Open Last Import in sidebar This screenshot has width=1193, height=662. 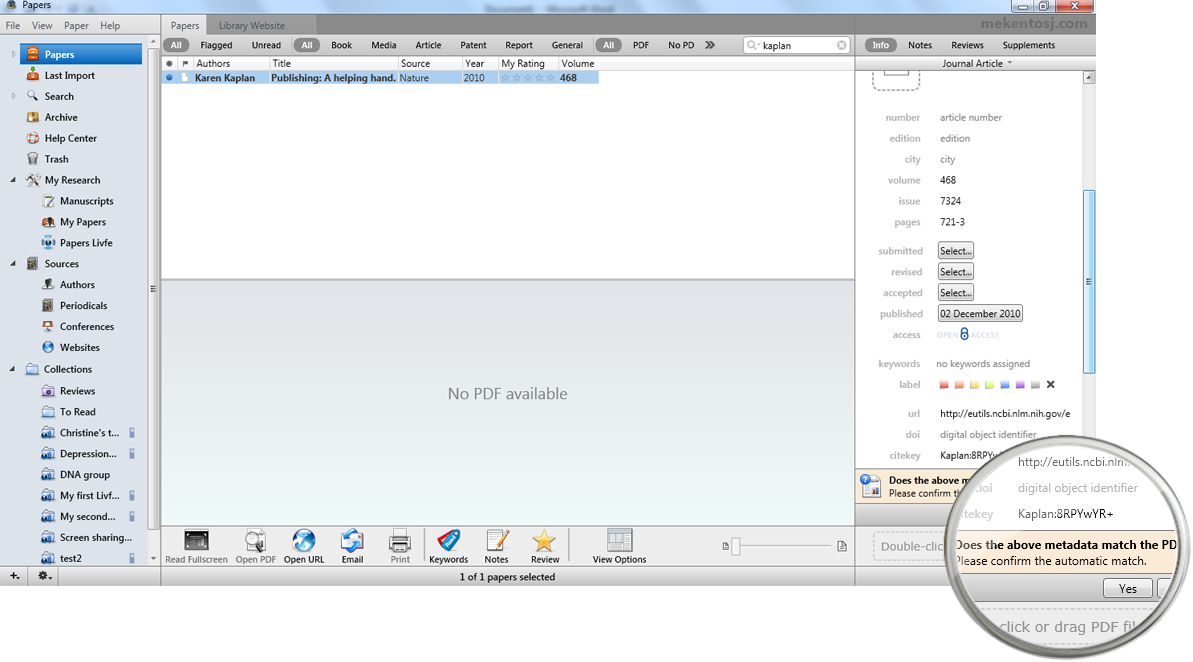69,75
